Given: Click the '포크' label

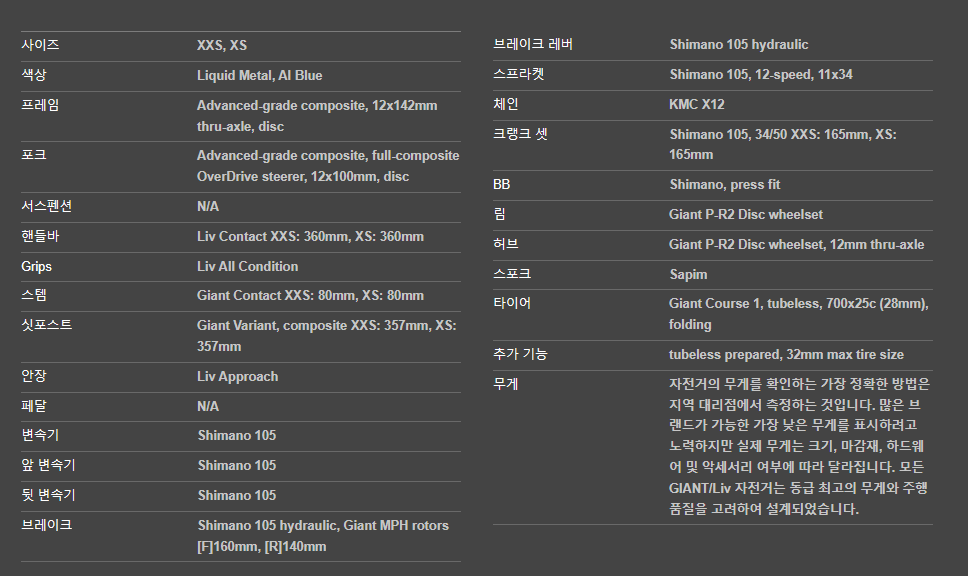Looking at the screenshot, I should (x=34, y=155).
